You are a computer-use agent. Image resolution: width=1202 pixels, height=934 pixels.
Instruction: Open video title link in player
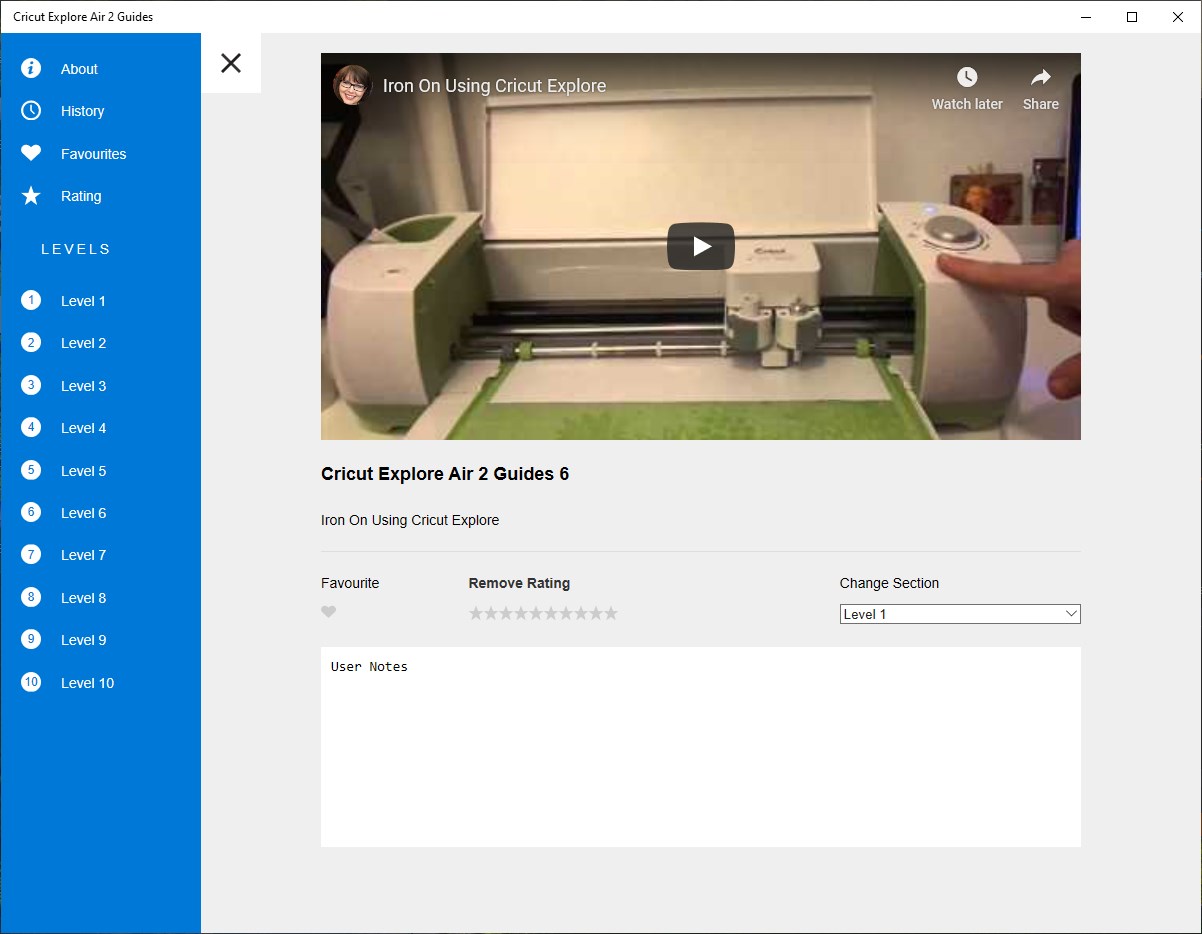(x=494, y=86)
